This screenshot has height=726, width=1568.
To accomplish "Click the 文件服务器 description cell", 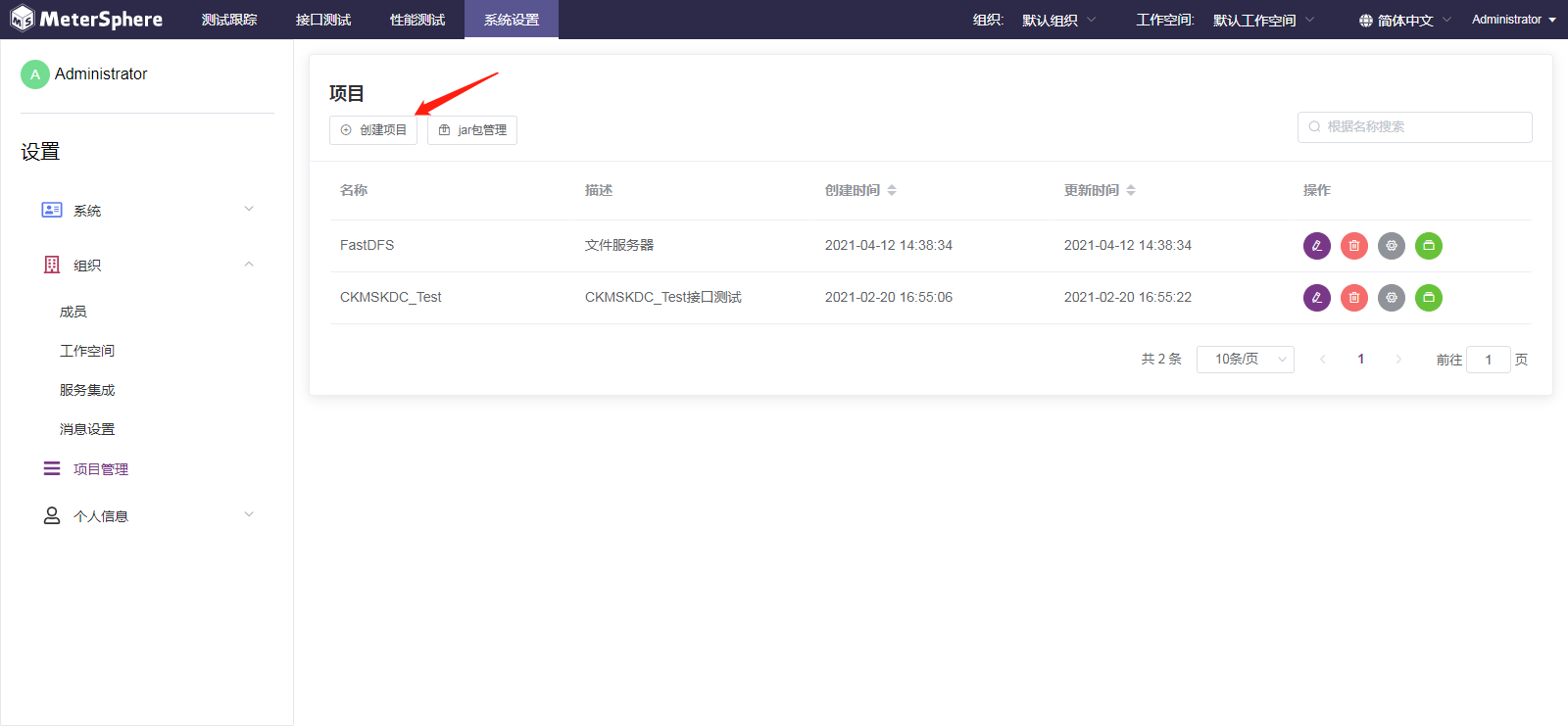I will tap(619, 245).
